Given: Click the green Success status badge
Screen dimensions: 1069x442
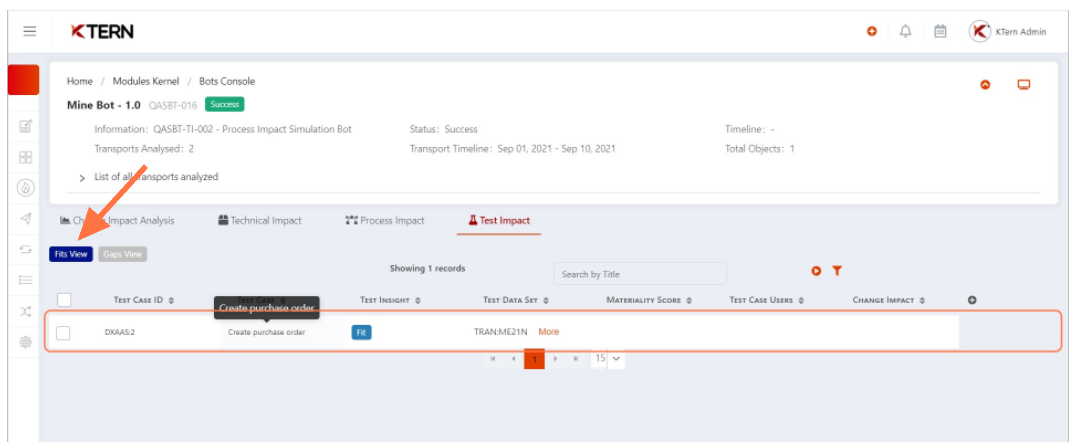Looking at the screenshot, I should (x=224, y=104).
